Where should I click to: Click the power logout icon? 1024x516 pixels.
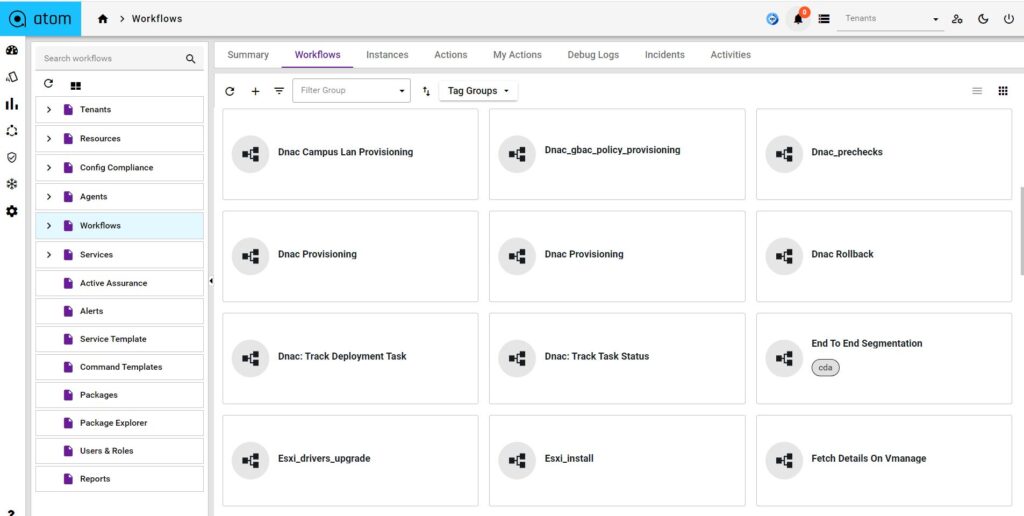[x=1008, y=19]
